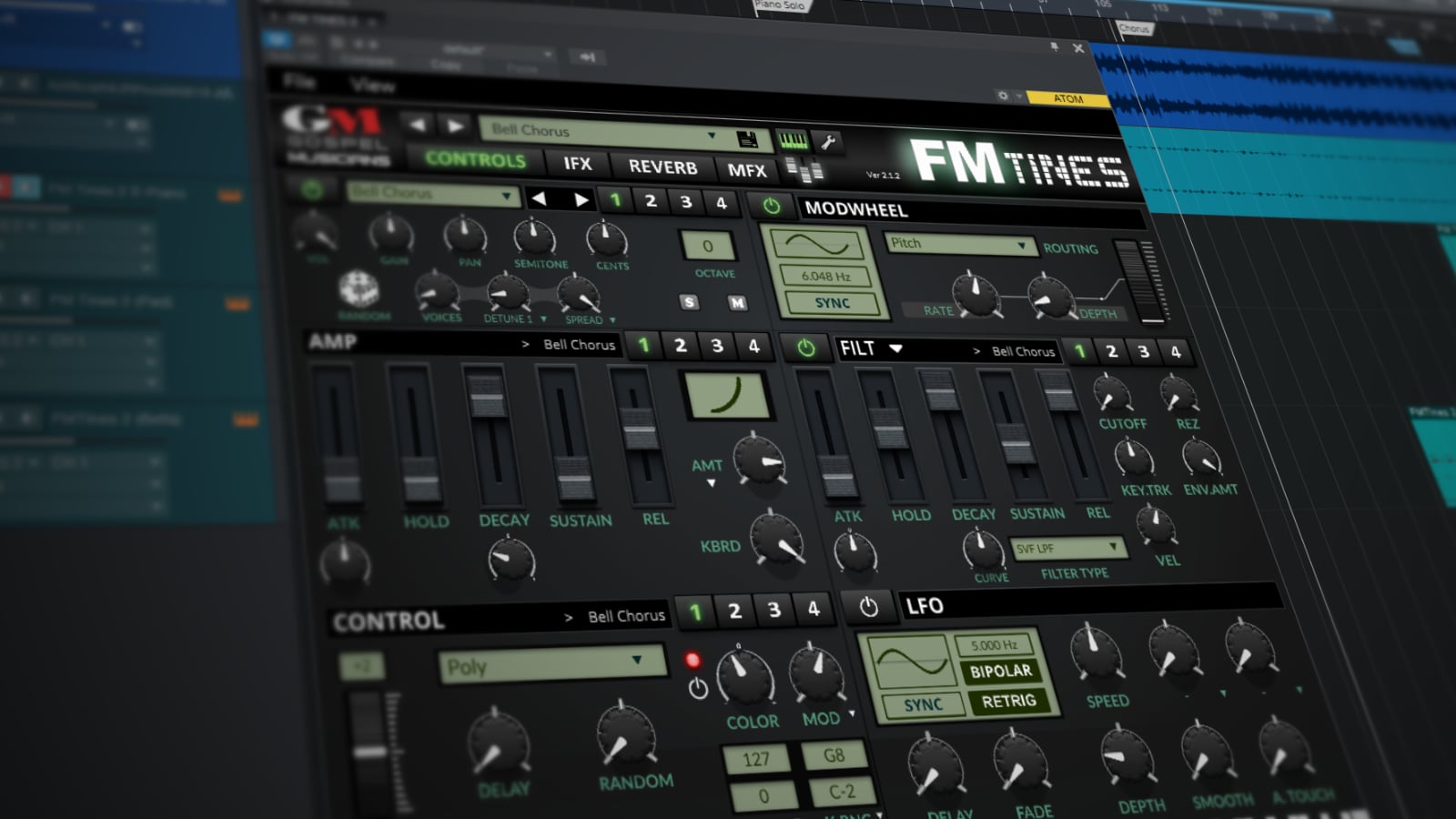Viewport: 1456px width, 819px height.
Task: Switch to the IFX tab
Action: tap(578, 164)
